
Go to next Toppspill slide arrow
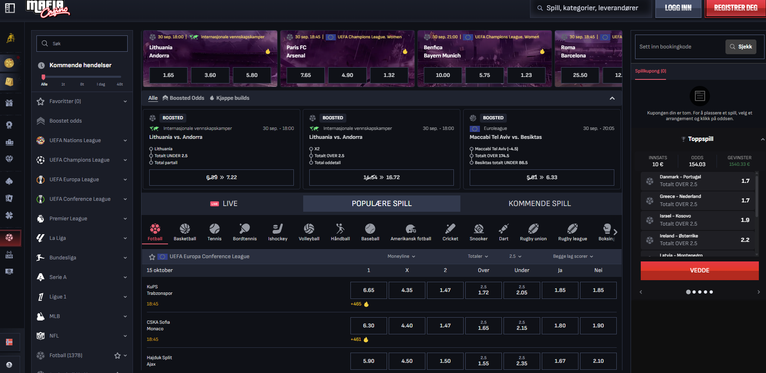tap(759, 292)
